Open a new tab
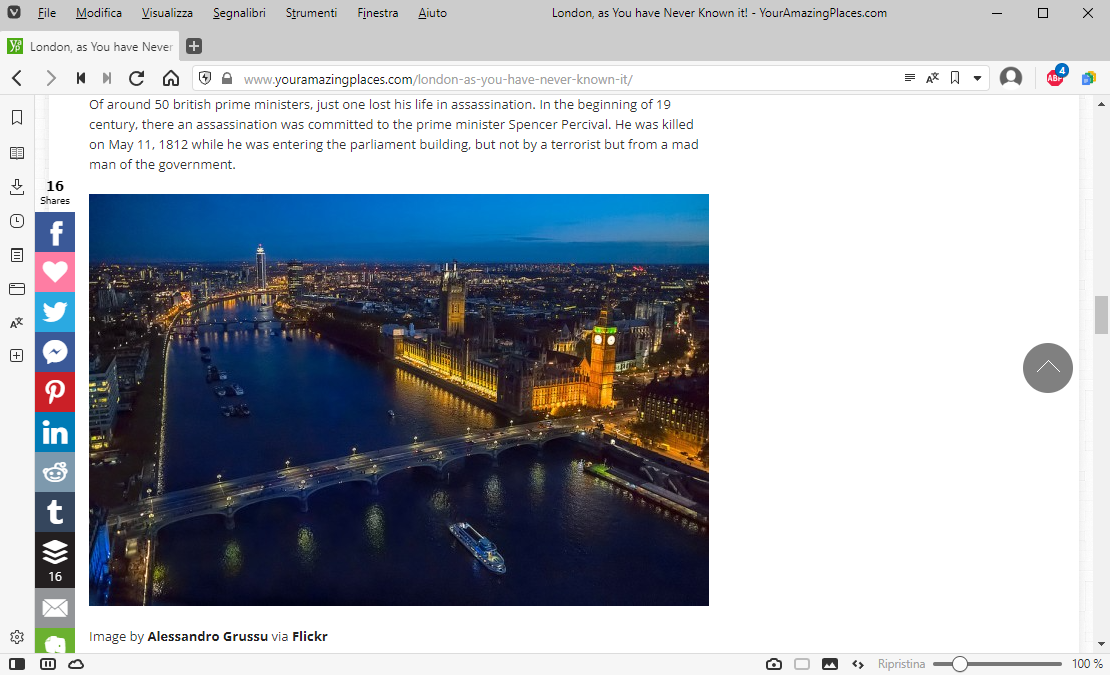This screenshot has width=1110, height=675. point(194,46)
